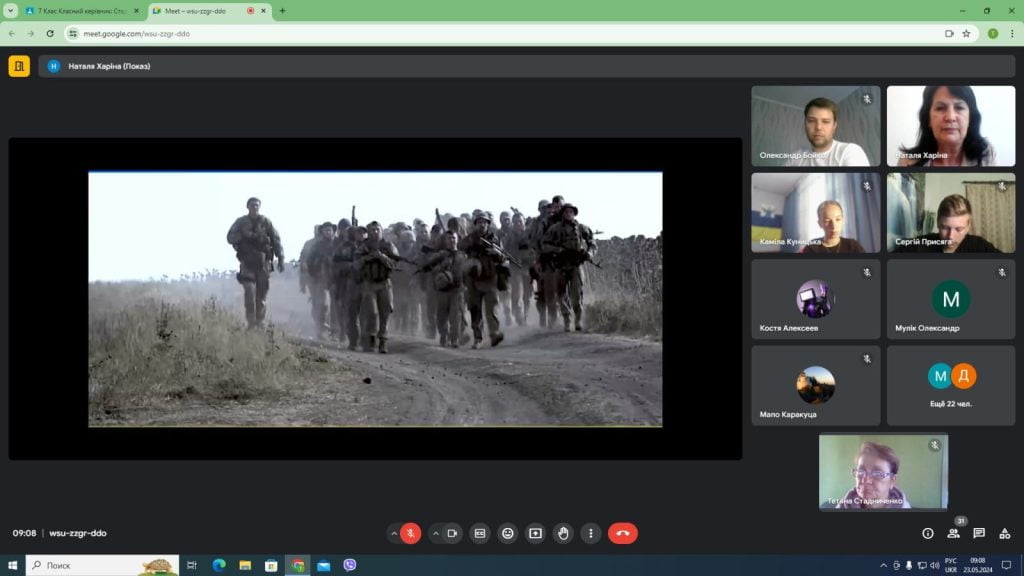Viewport: 1024px width, 576px height.
Task: Click the call time 09:08 in Meet
Action: 24,533
